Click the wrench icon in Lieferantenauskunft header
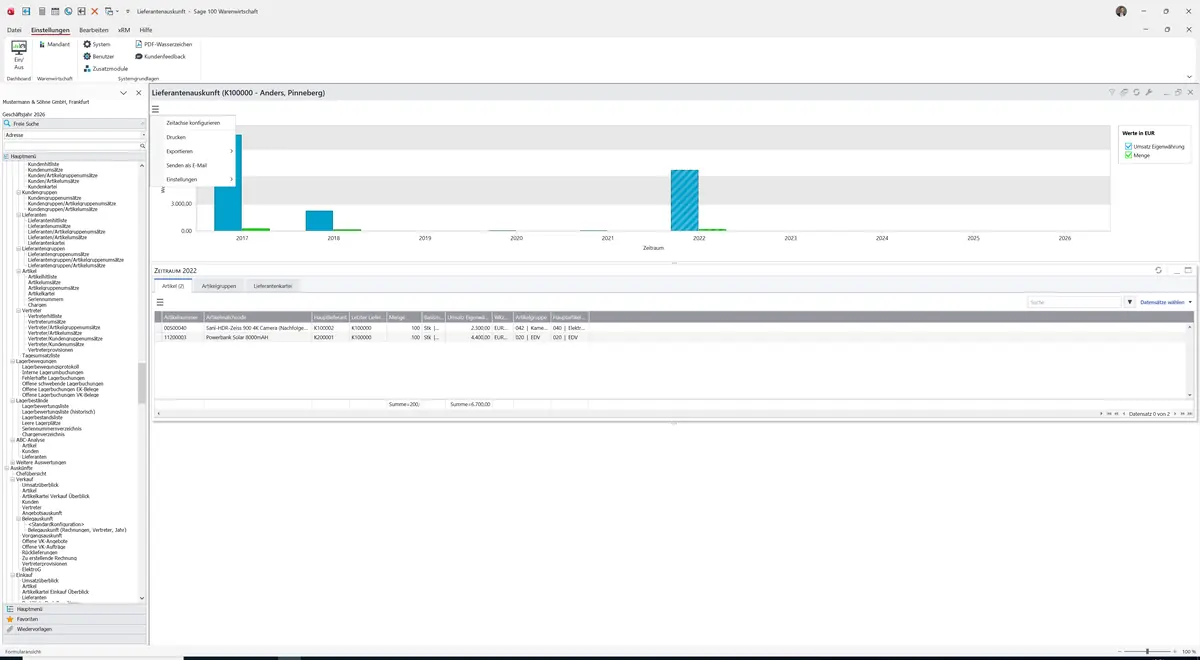Viewport: 1200px width, 660px height. click(1149, 92)
